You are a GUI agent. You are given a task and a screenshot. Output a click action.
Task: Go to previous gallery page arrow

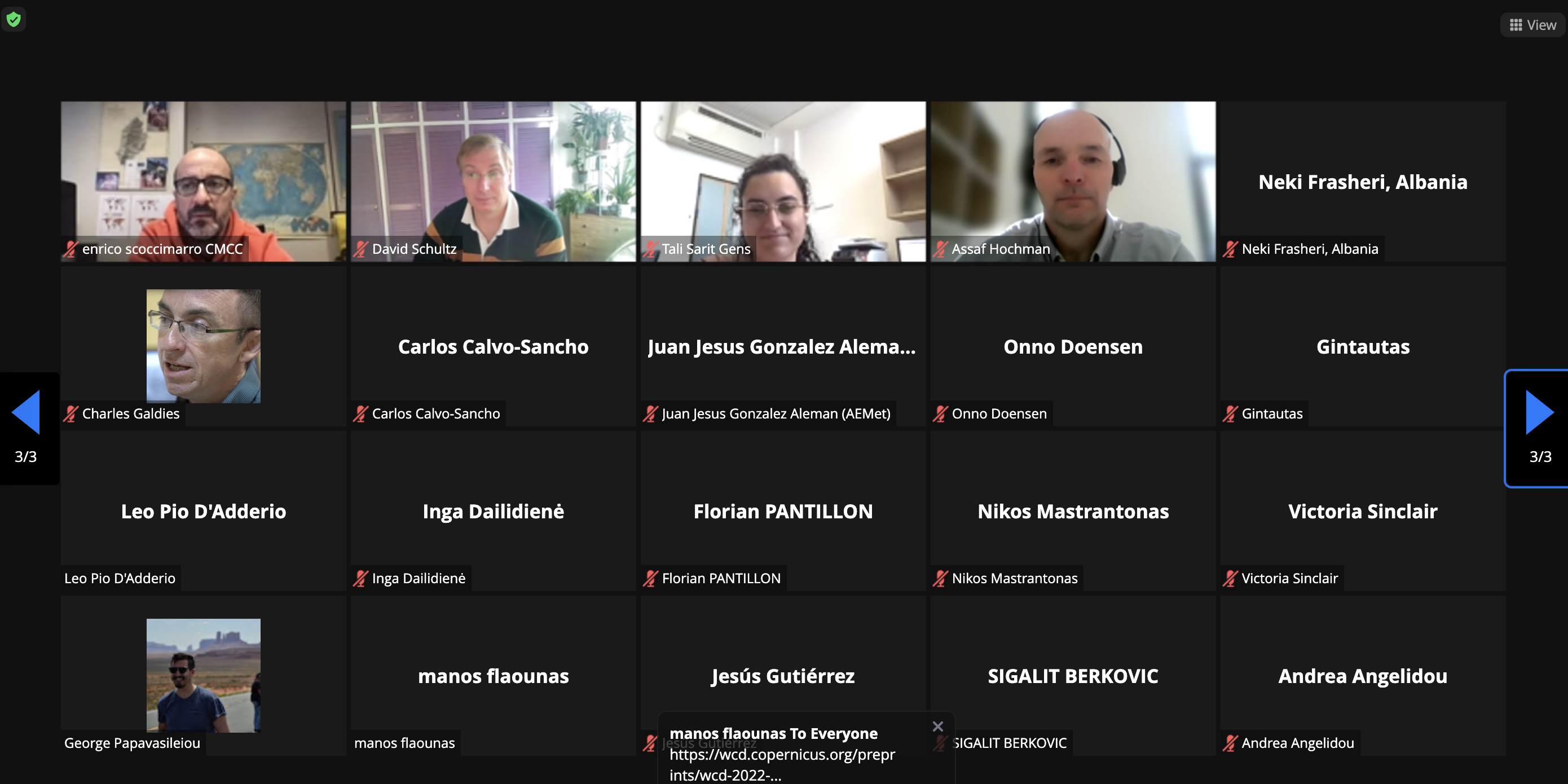[x=27, y=413]
